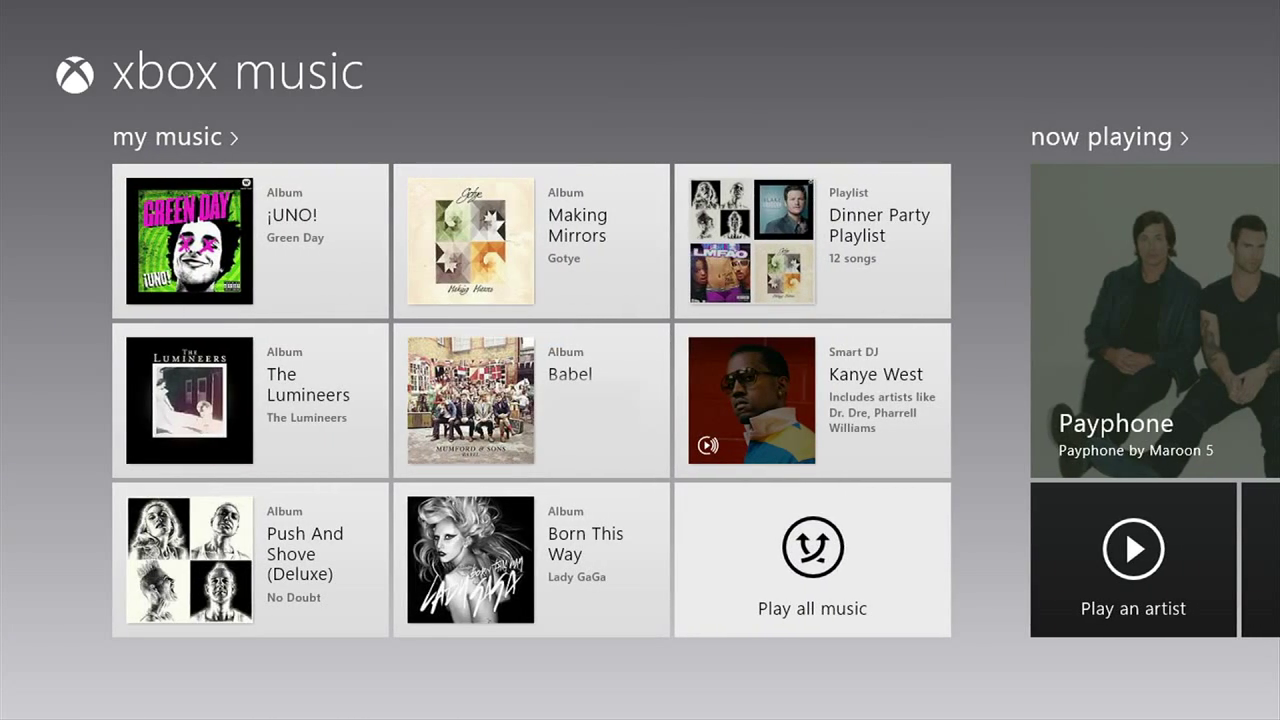The height and width of the screenshot is (720, 1280).
Task: Click the Play all music label
Action: tap(812, 608)
